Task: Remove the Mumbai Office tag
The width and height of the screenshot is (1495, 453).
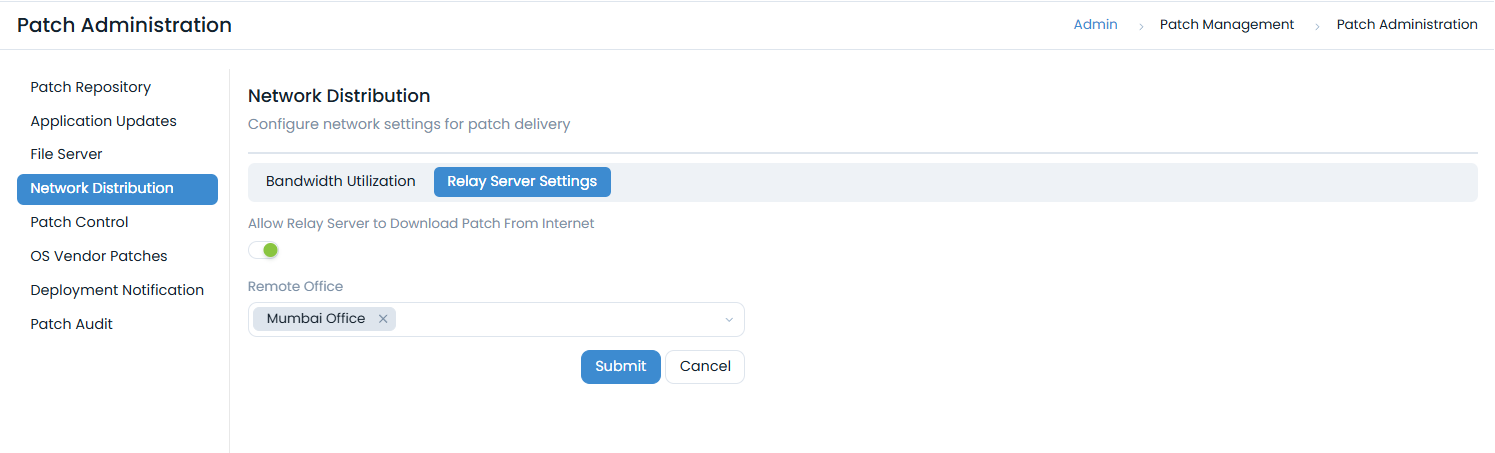Action: click(383, 319)
